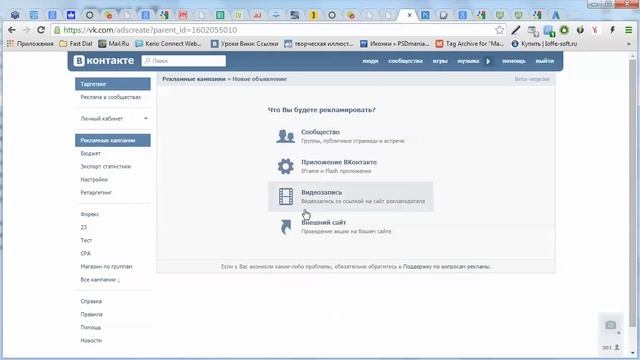Screen dimensions: 640x360
Task: Open the Новости sidebar link
Action: click(x=91, y=340)
